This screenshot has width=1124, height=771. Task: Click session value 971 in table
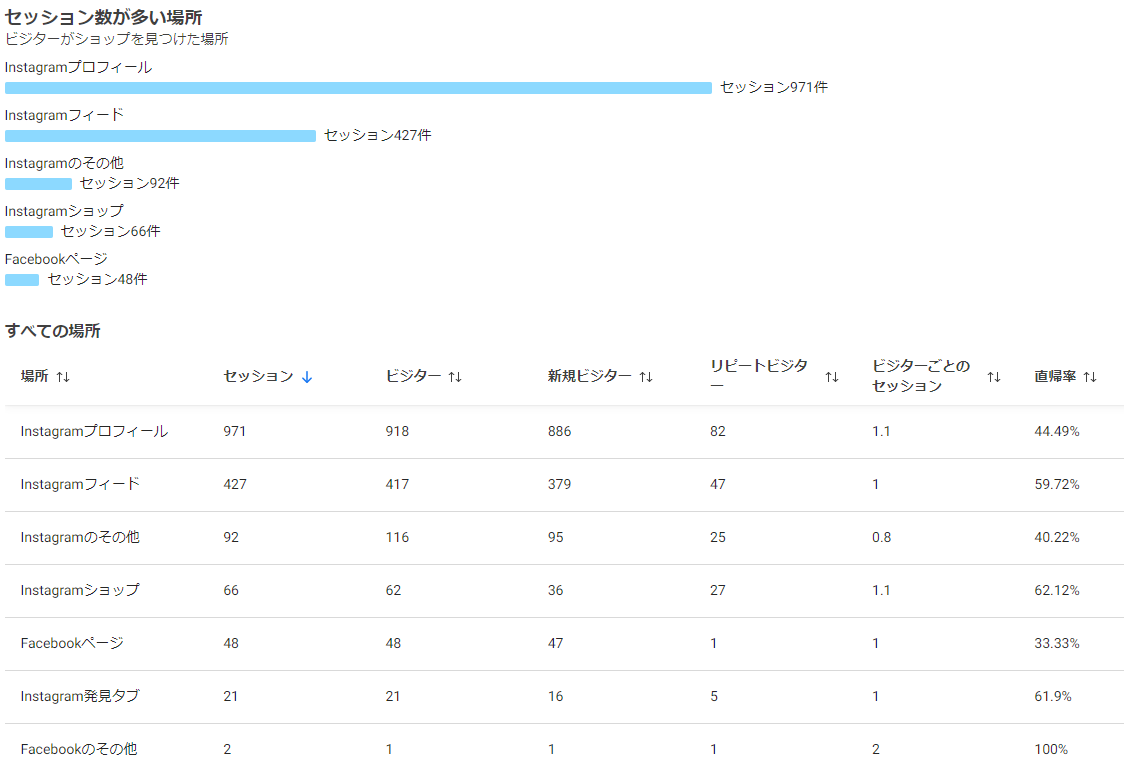tap(234, 431)
